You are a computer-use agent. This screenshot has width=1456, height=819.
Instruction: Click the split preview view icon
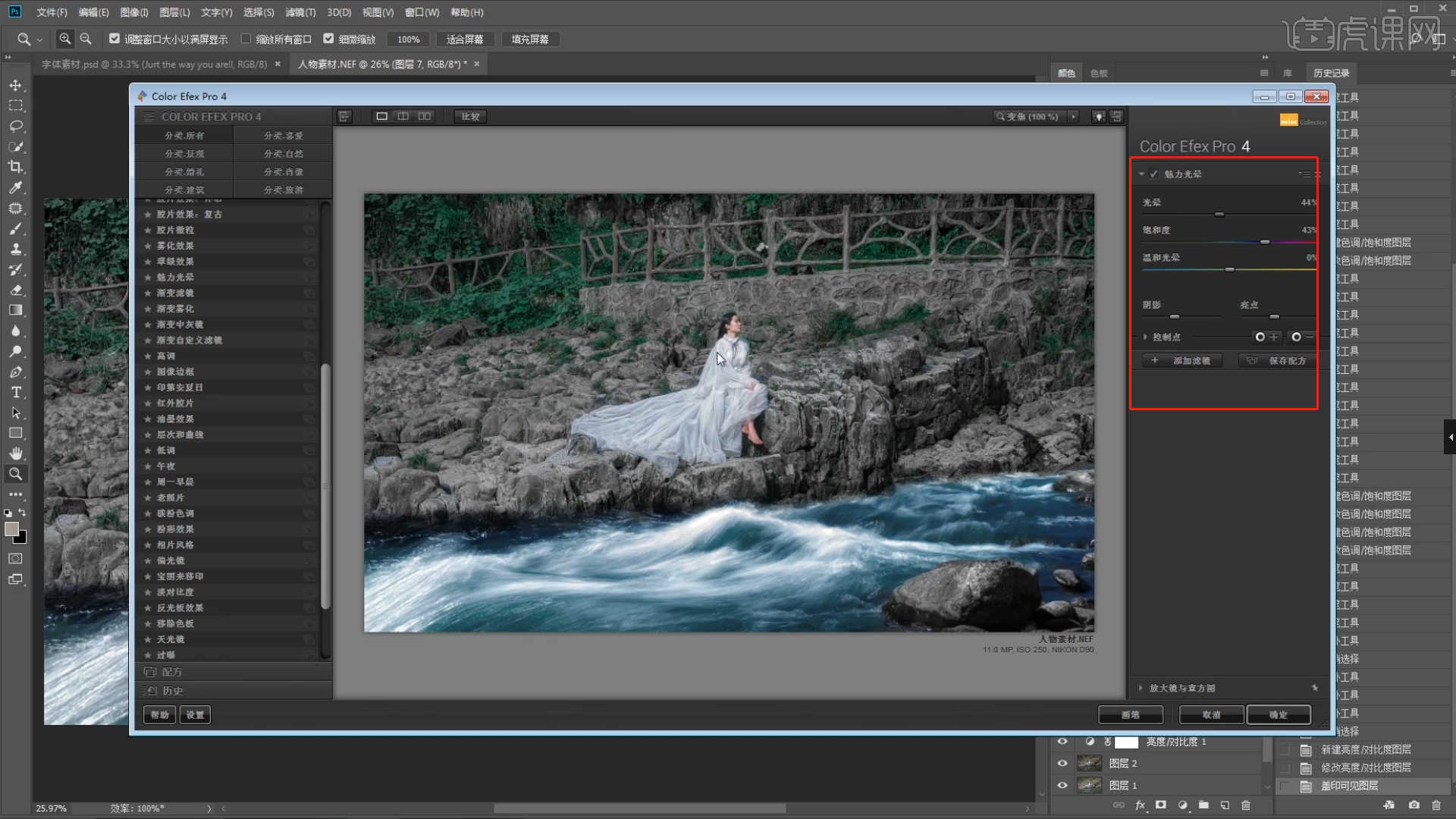[x=403, y=116]
